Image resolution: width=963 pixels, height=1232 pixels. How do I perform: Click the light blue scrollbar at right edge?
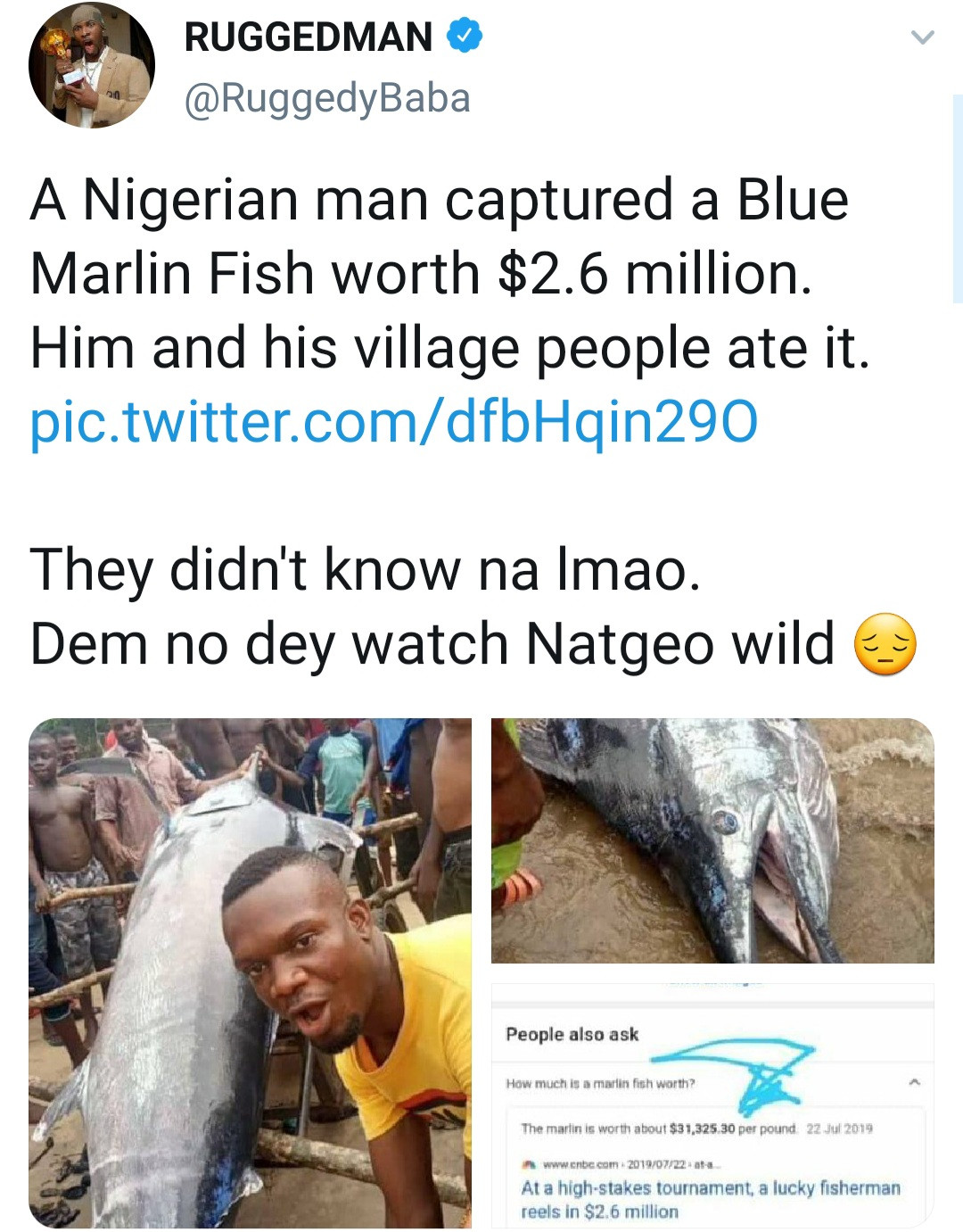click(957, 198)
